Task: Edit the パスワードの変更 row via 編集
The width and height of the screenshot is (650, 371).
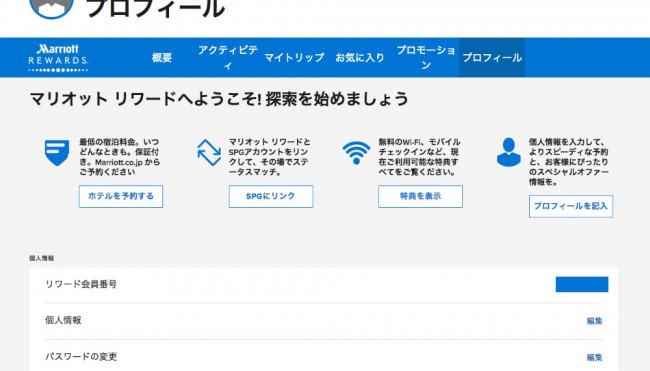Action: 594,357
